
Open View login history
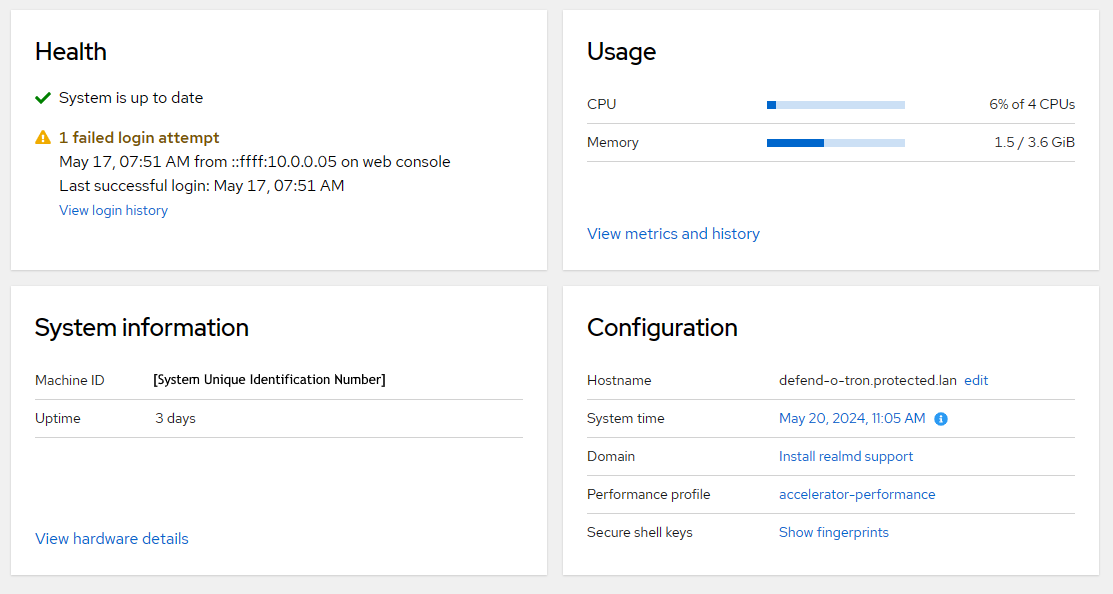[x=113, y=210]
